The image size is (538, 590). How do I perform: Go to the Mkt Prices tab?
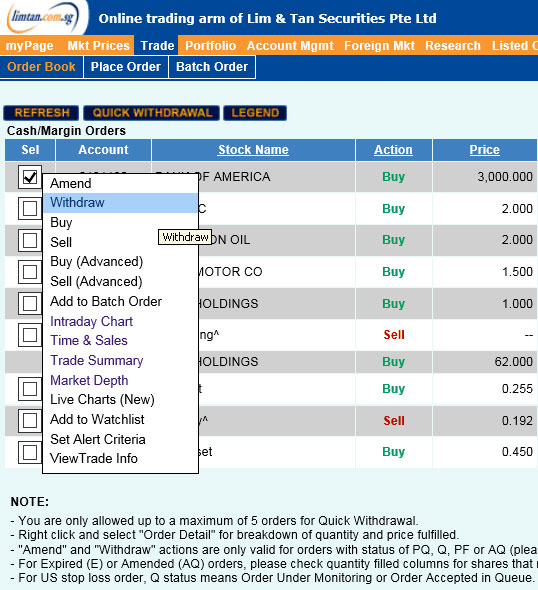coord(98,46)
